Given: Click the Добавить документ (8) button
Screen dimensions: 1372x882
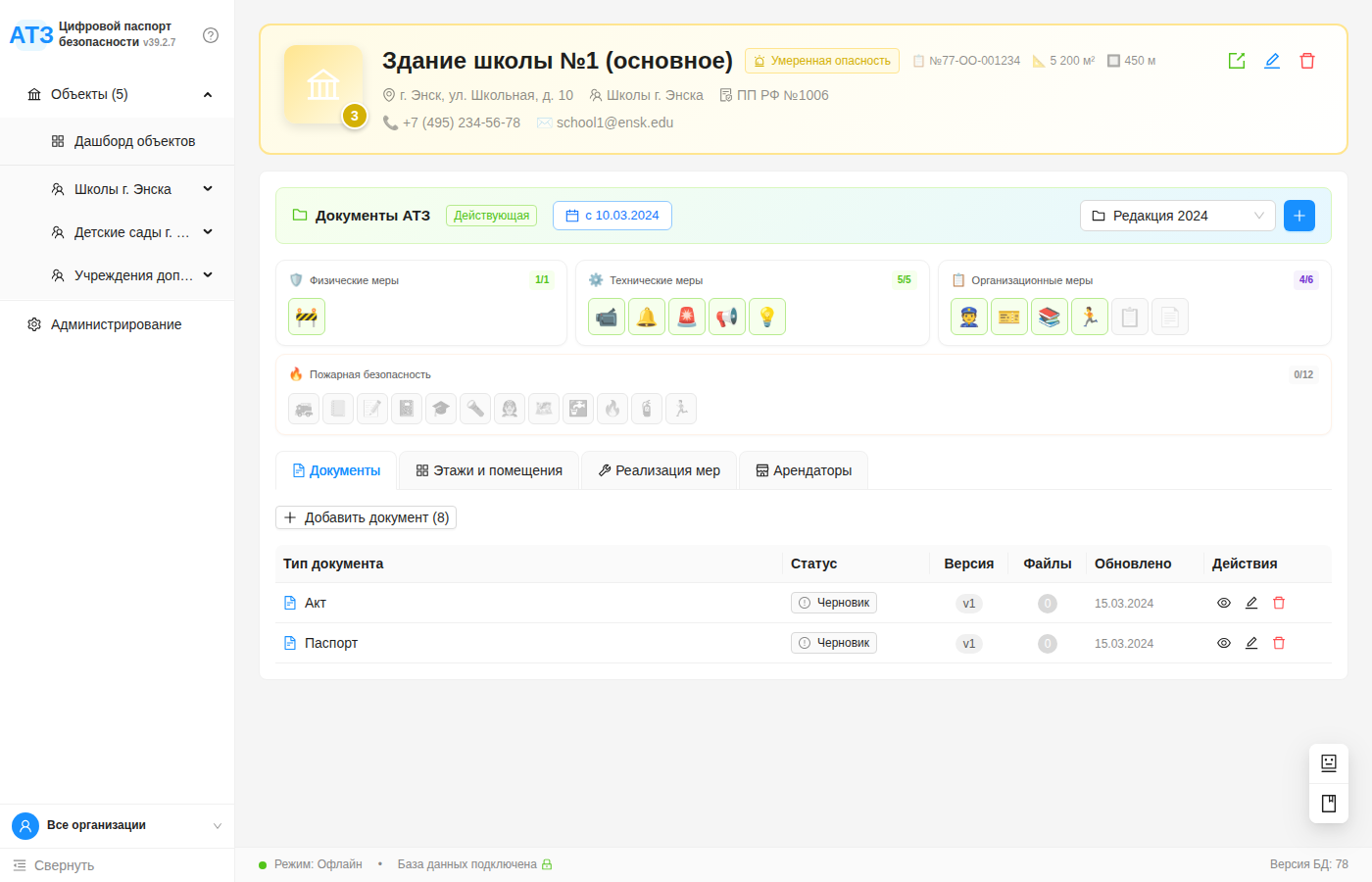Looking at the screenshot, I should (366, 516).
